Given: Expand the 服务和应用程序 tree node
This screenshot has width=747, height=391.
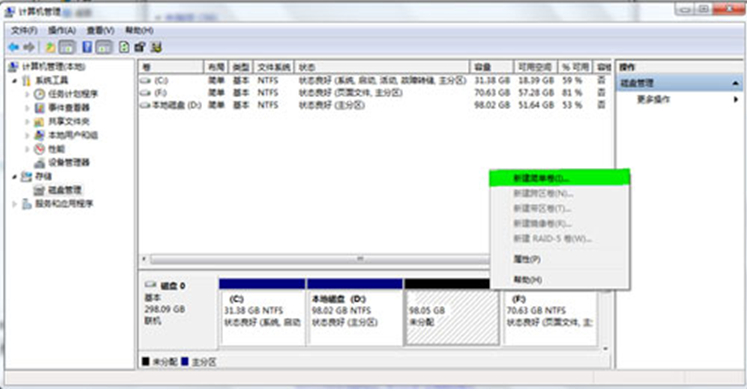Looking at the screenshot, I should point(15,204).
